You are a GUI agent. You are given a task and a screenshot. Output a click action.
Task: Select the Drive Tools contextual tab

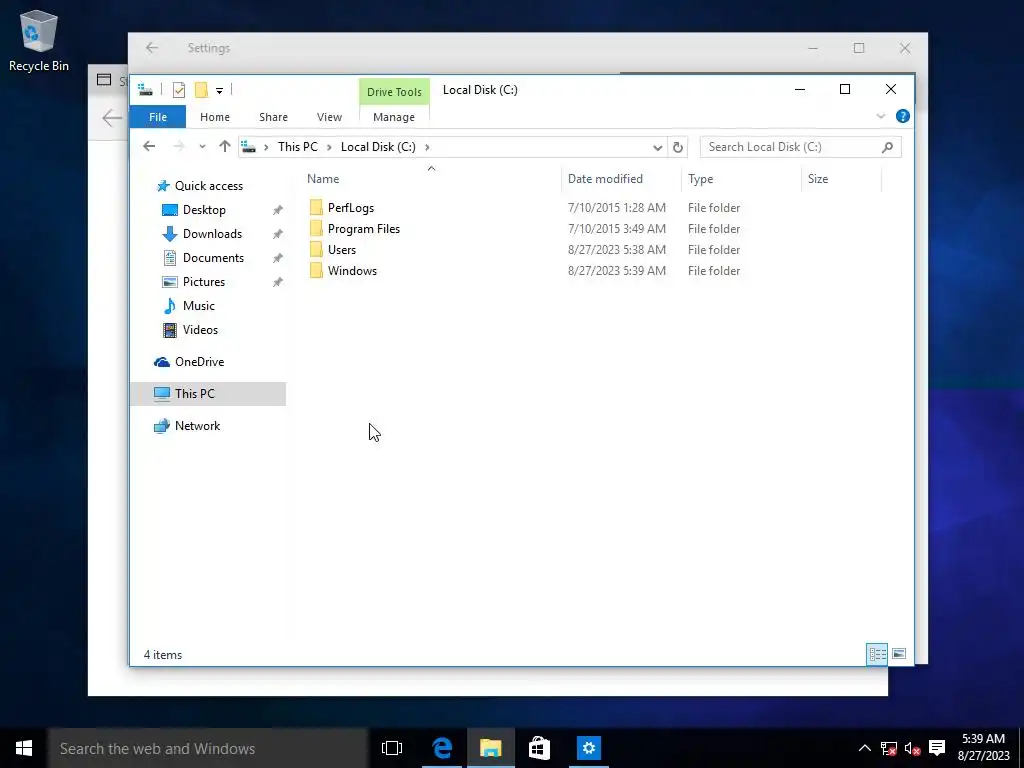point(394,92)
